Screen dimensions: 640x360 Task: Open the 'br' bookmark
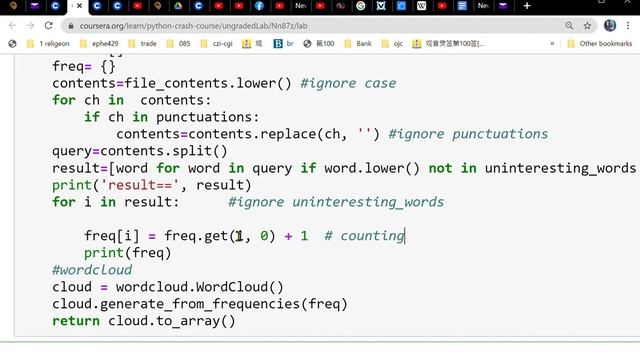tap(284, 44)
